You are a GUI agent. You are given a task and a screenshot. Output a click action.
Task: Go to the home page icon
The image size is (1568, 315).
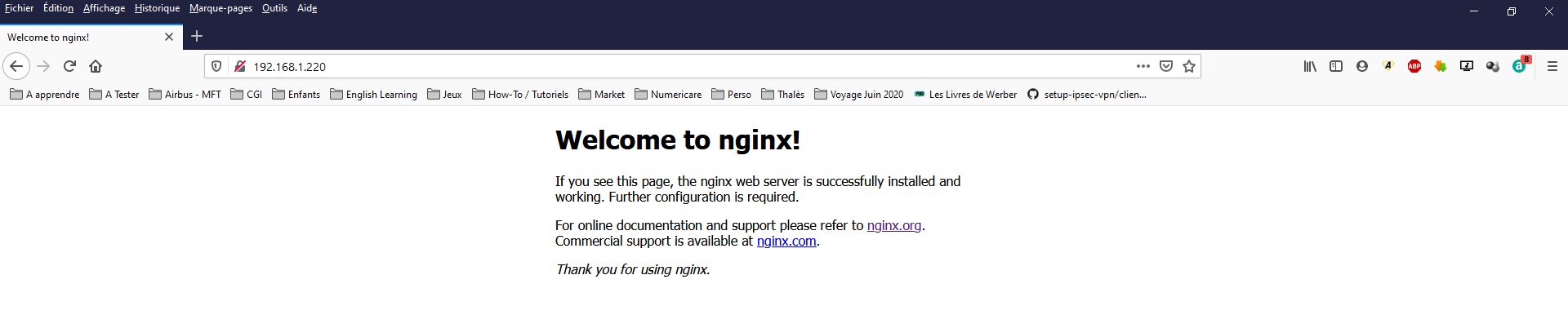tap(96, 66)
